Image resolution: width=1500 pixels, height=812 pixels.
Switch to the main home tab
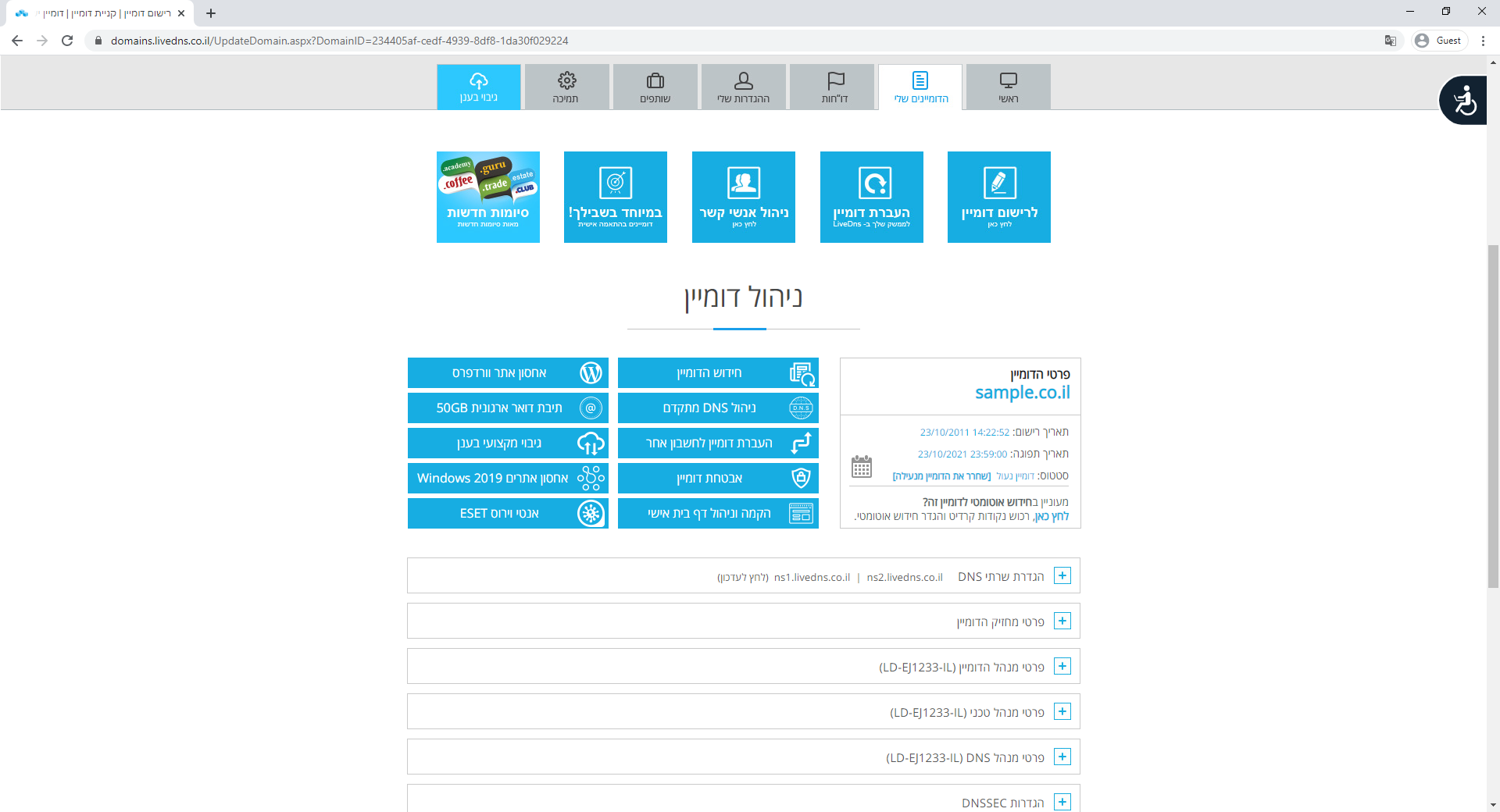click(1008, 87)
